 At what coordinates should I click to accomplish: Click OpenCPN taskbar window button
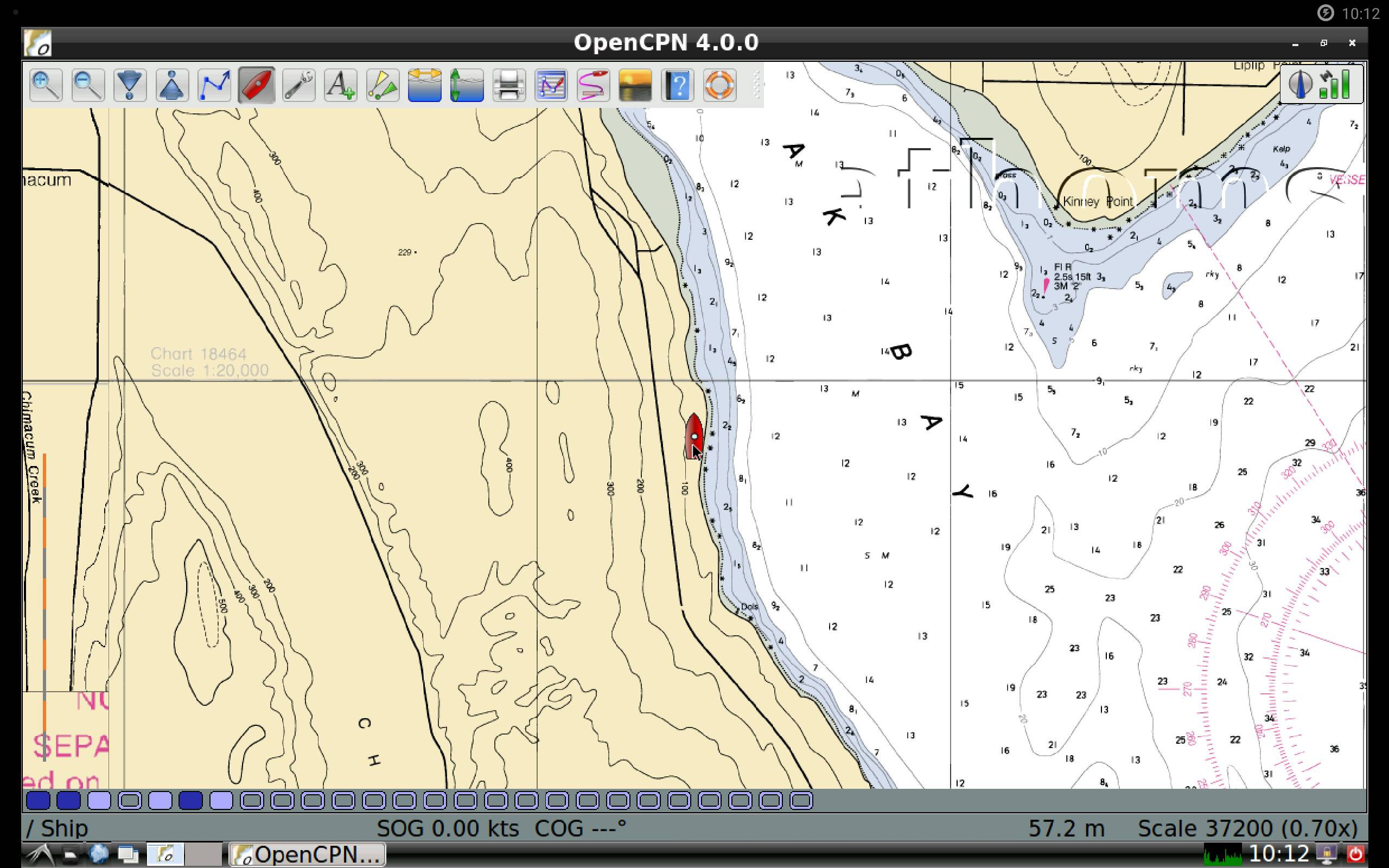click(x=308, y=854)
